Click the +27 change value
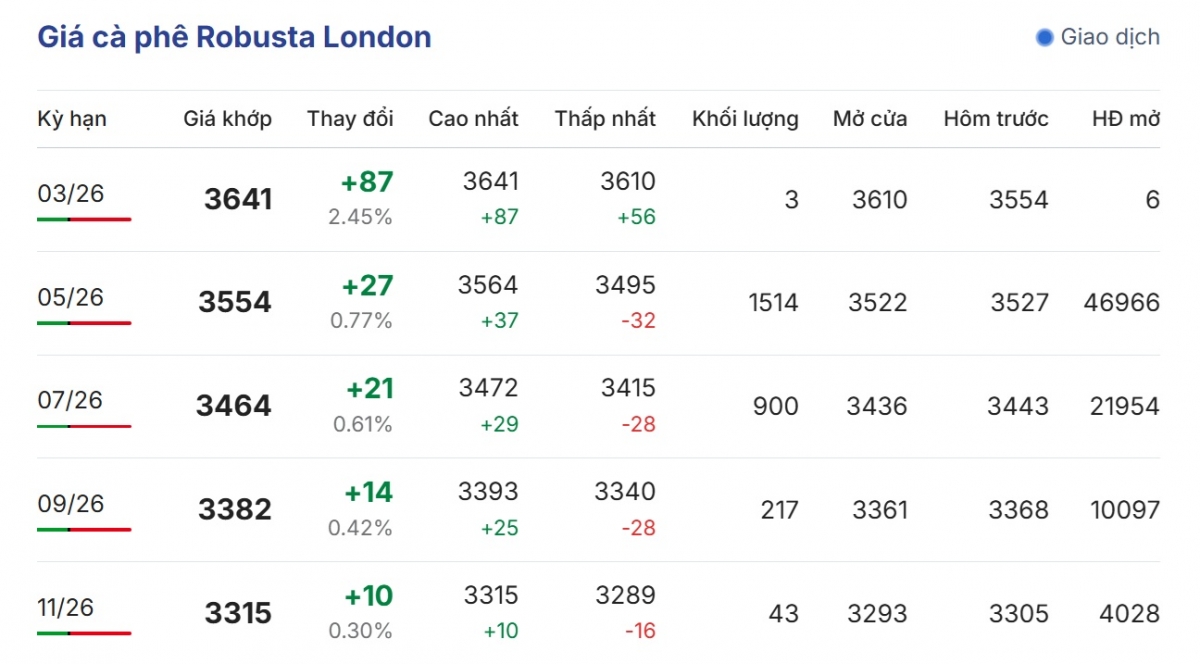Image resolution: width=1200 pixels, height=664 pixels. click(x=368, y=287)
